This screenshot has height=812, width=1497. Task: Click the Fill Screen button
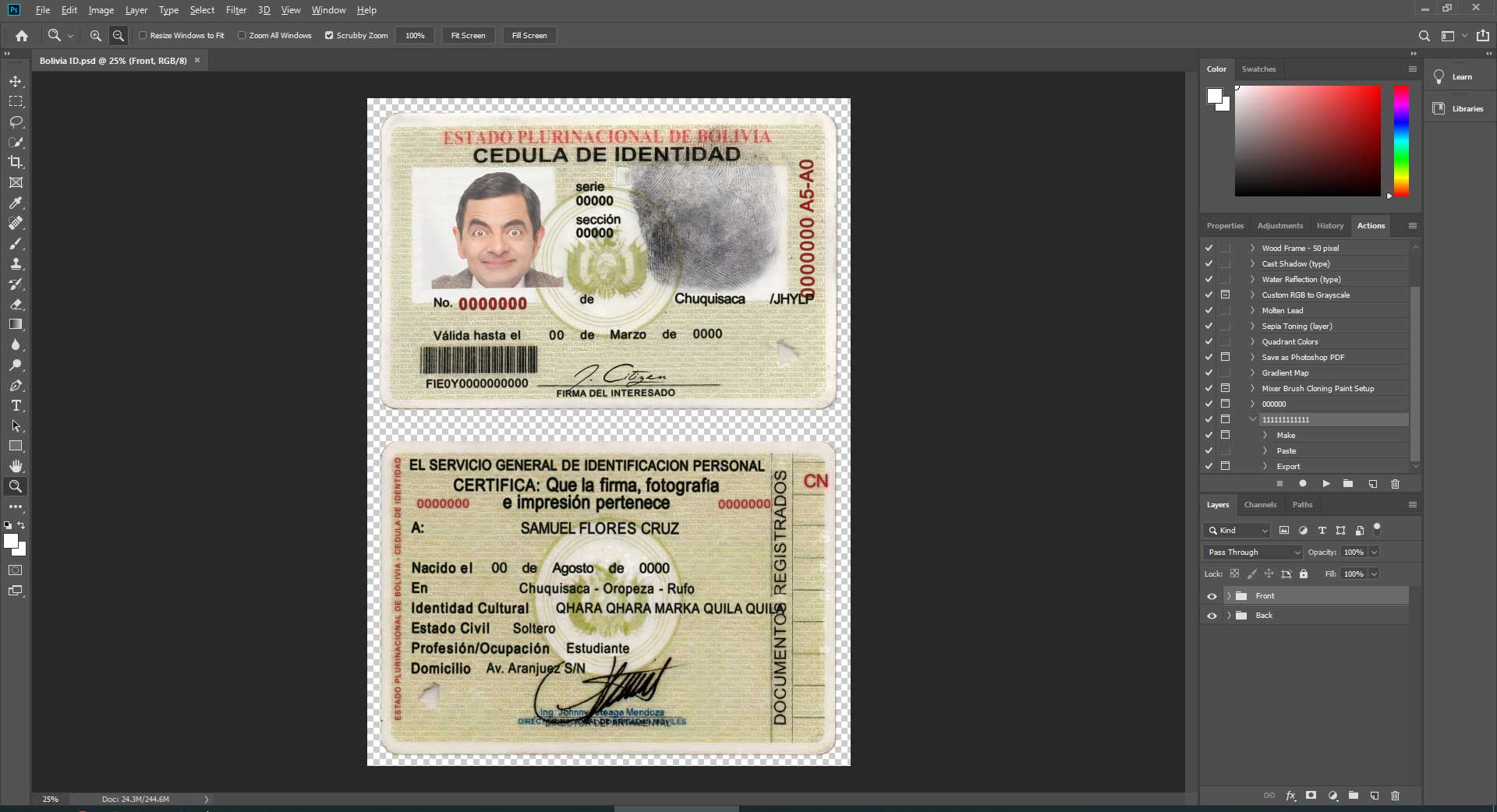pos(529,36)
